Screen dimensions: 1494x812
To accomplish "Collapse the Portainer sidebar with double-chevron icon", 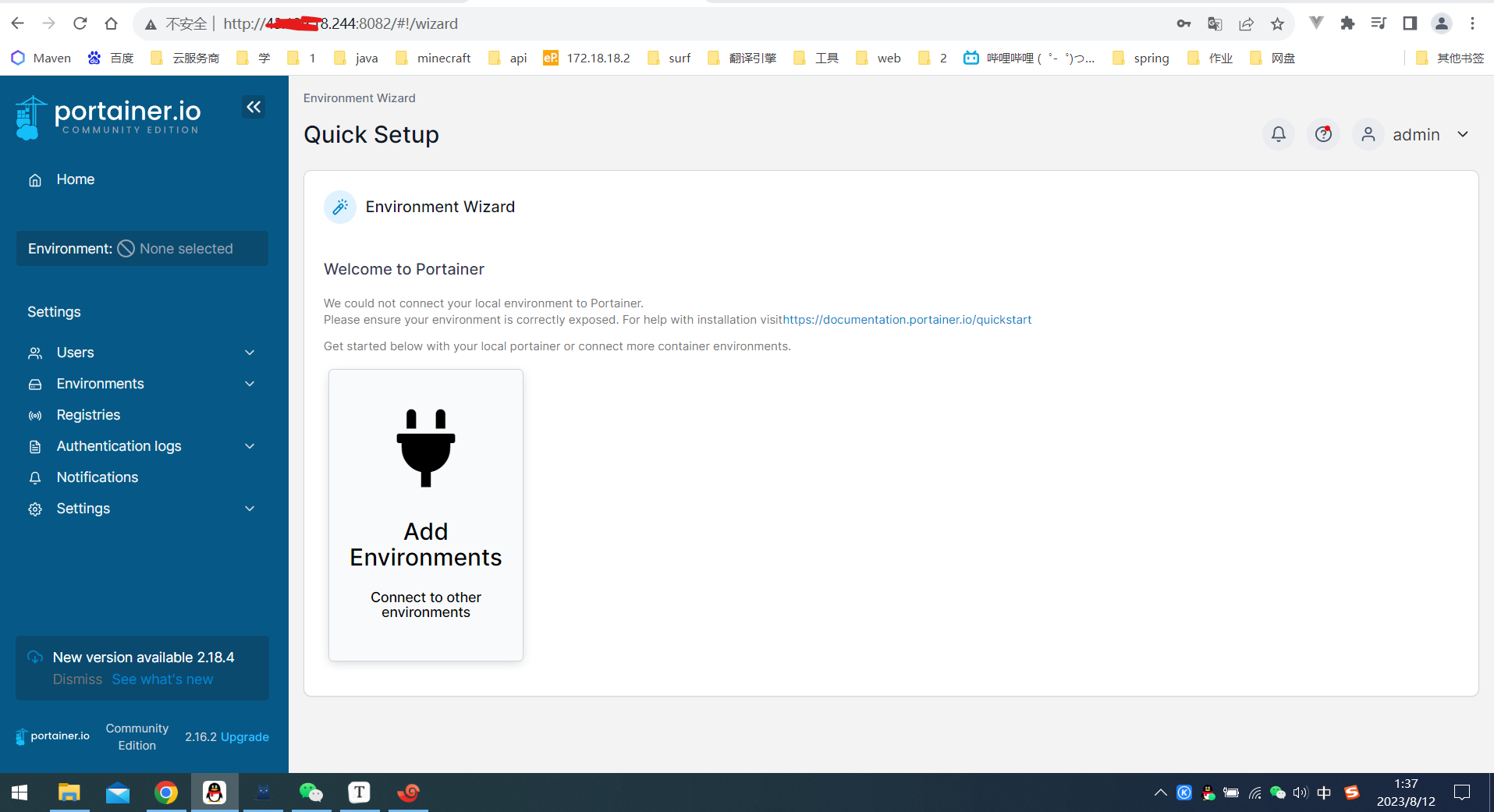I will 254,107.
